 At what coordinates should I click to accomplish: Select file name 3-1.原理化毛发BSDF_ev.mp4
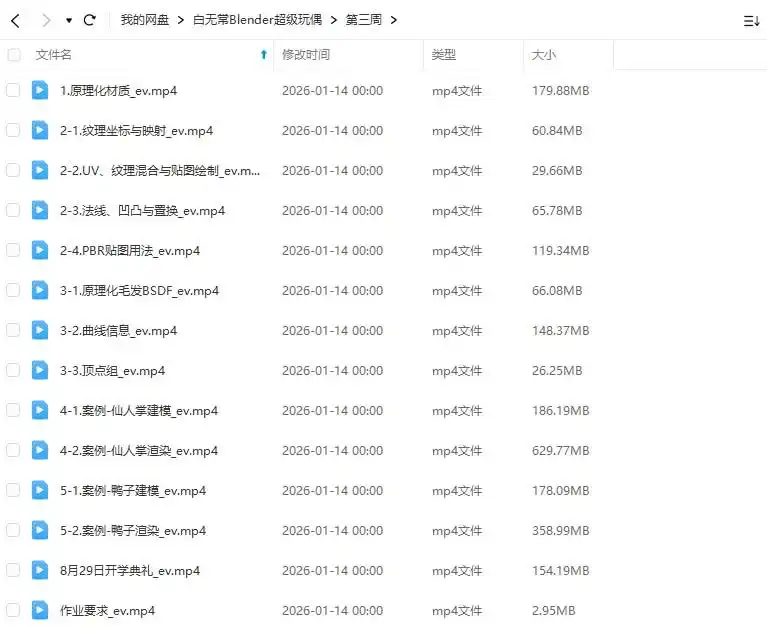pyautogui.click(x=139, y=291)
